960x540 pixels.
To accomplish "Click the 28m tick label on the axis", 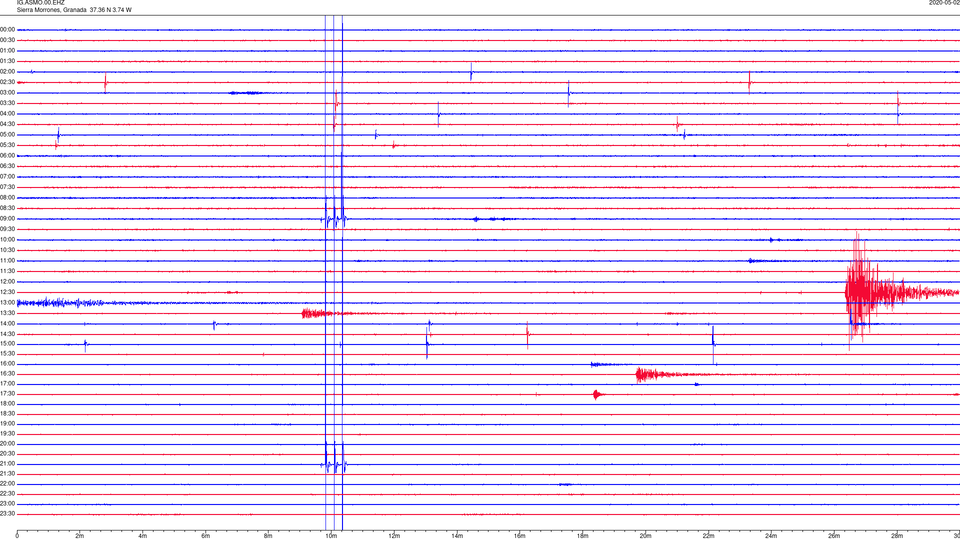I will tap(897, 536).
